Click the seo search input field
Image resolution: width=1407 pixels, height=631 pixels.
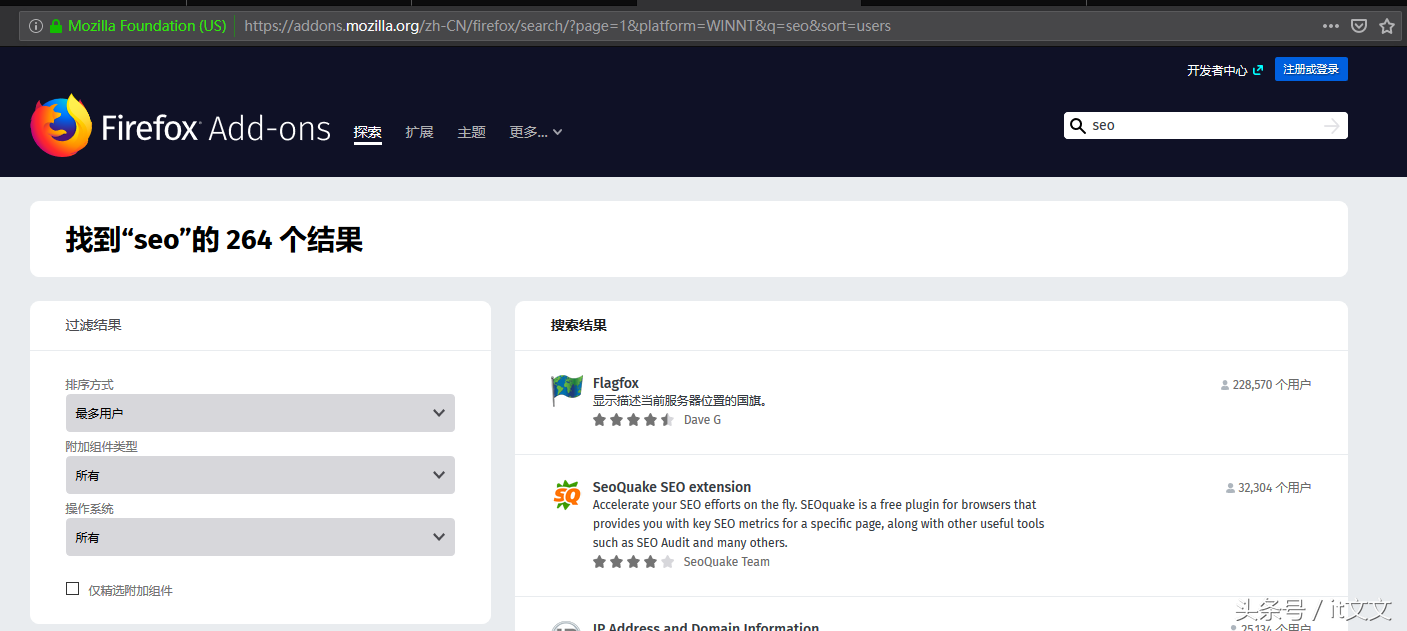click(x=1205, y=125)
